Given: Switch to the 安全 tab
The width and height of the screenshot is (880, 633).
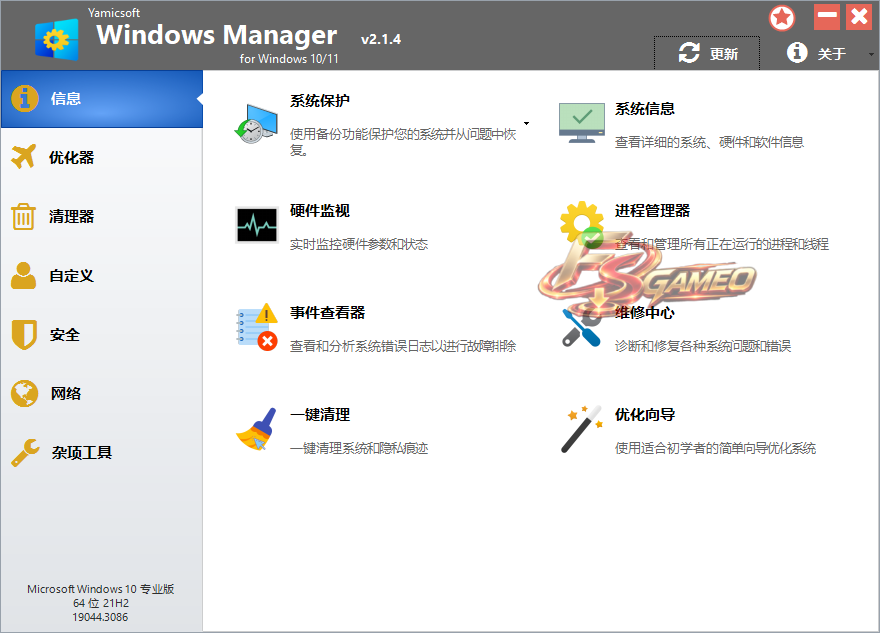Looking at the screenshot, I should tap(102, 334).
